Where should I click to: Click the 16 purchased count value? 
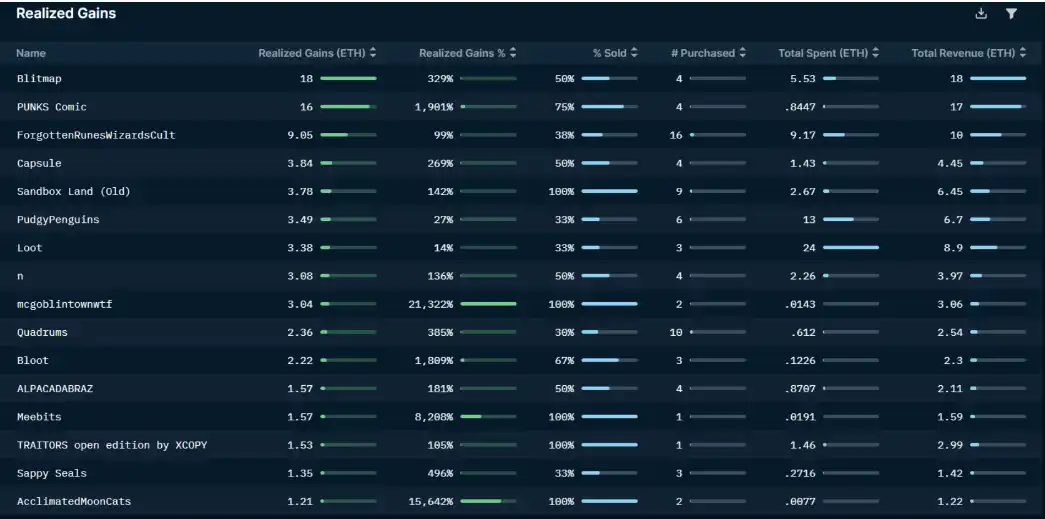pyautogui.click(x=676, y=135)
